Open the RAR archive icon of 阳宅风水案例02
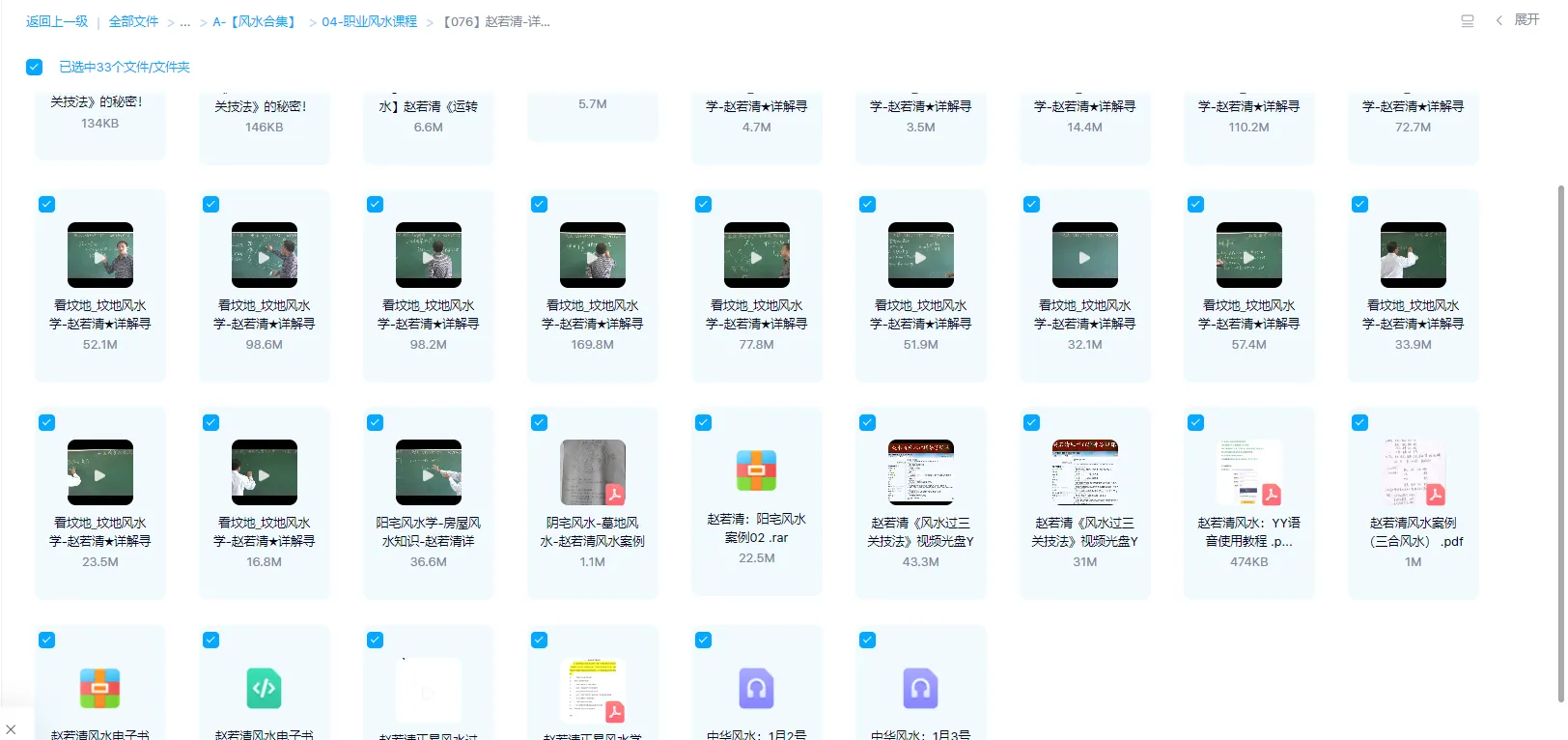Screen dimensions: 1568x740 click(x=757, y=470)
